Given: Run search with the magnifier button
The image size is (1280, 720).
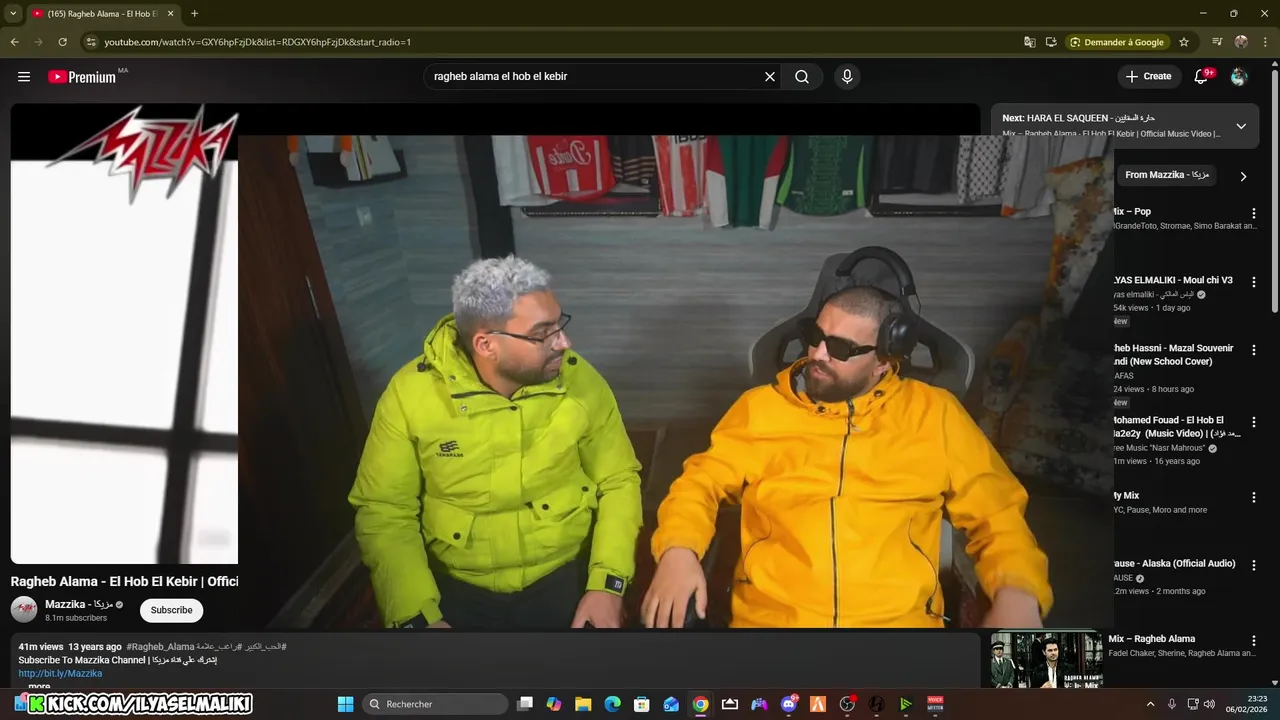Looking at the screenshot, I should tap(802, 77).
